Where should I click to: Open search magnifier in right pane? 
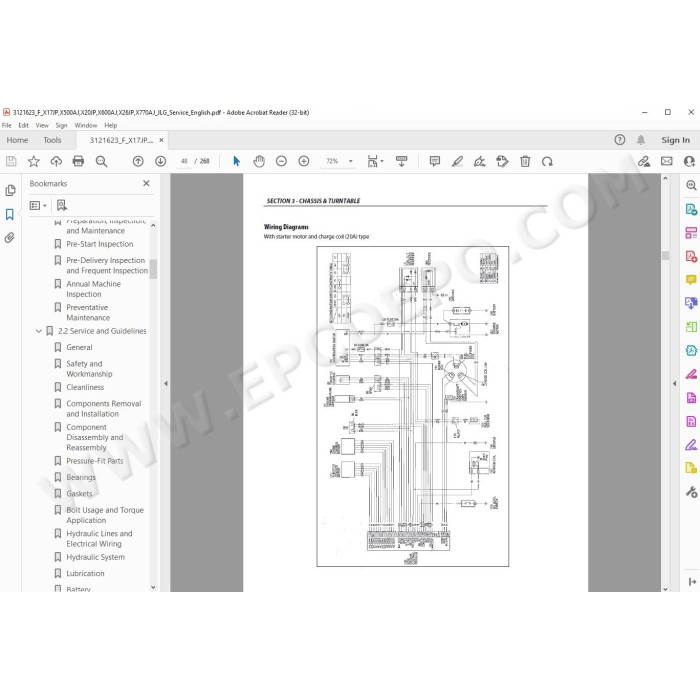(x=691, y=185)
